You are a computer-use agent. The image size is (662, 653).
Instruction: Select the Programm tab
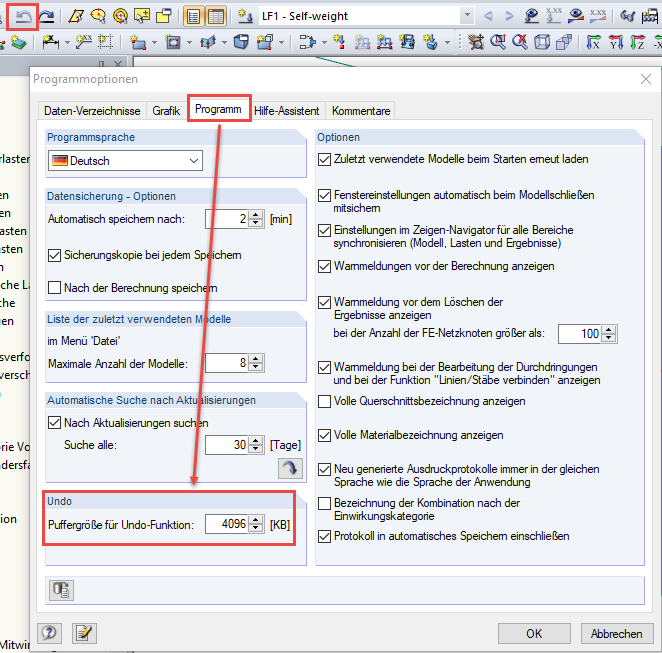point(218,109)
